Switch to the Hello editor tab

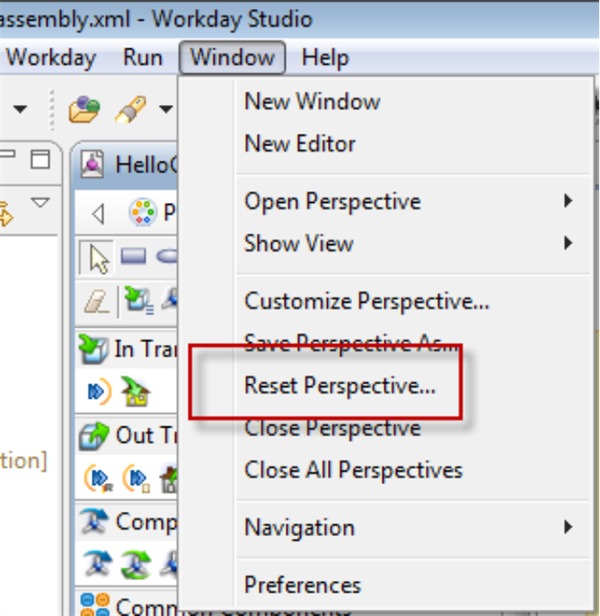click(128, 164)
